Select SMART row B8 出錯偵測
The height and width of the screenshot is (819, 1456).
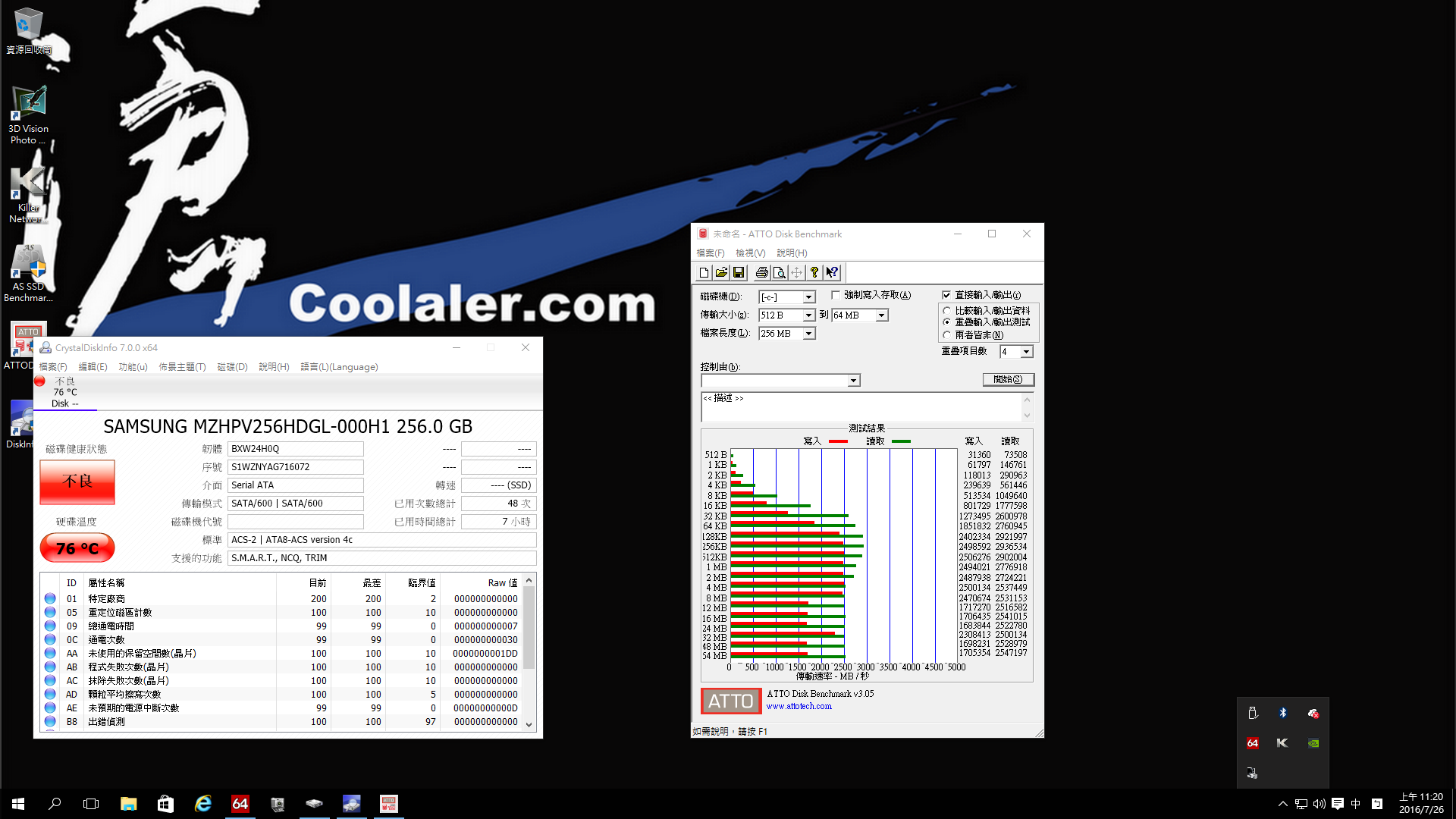[281, 722]
